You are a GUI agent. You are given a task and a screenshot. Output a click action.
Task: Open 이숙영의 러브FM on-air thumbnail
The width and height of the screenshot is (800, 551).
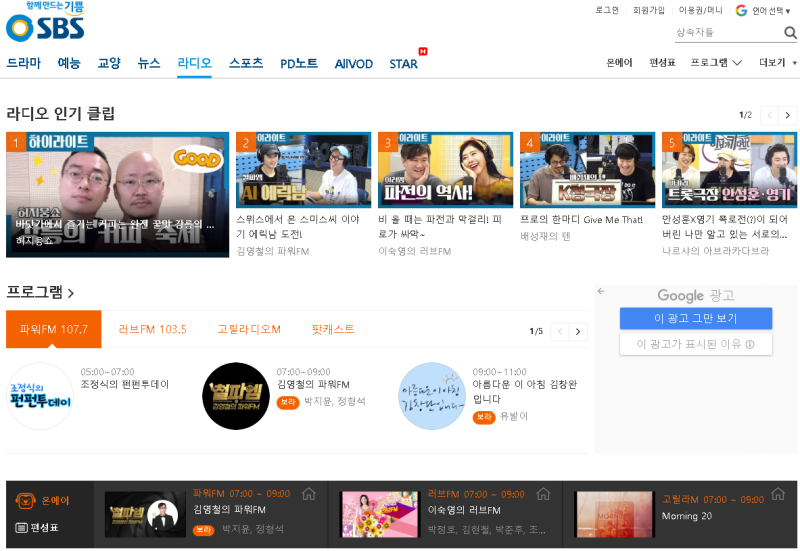pyautogui.click(x=380, y=514)
